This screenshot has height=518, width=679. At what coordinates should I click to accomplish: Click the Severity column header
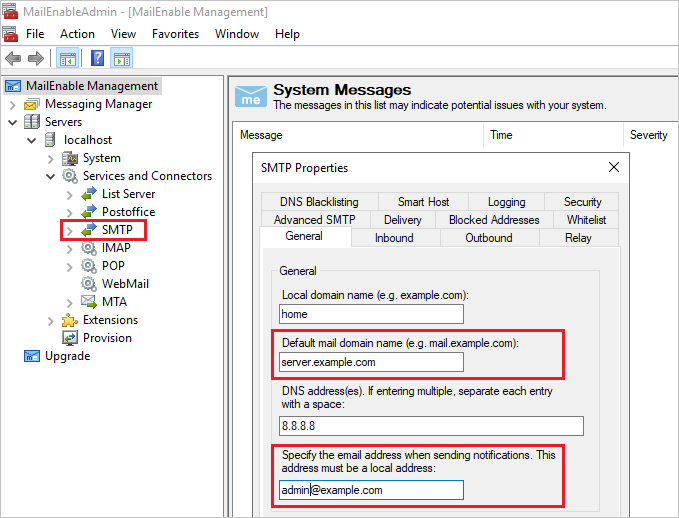coord(648,135)
